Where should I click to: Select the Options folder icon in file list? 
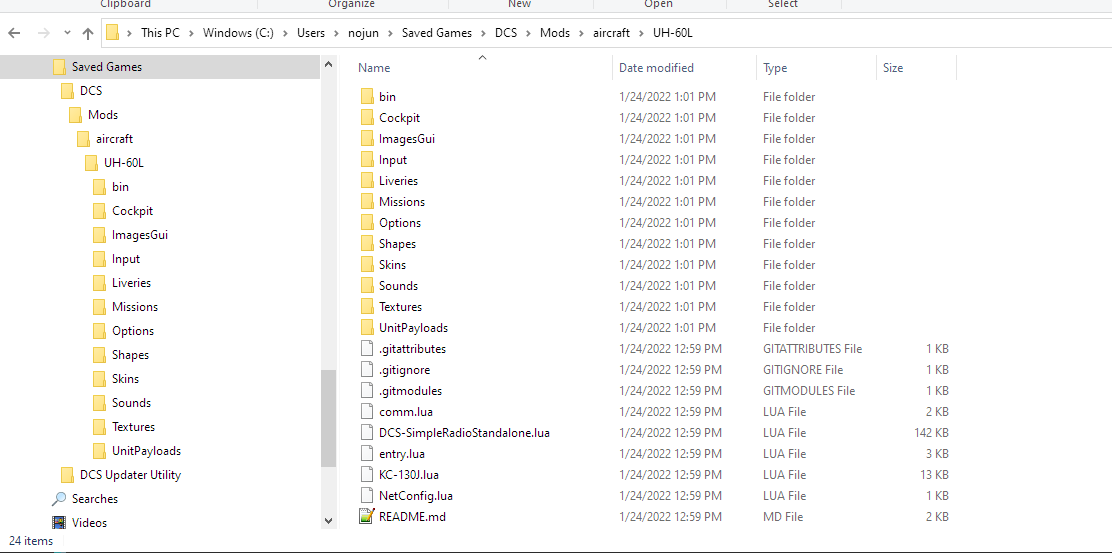(367, 223)
